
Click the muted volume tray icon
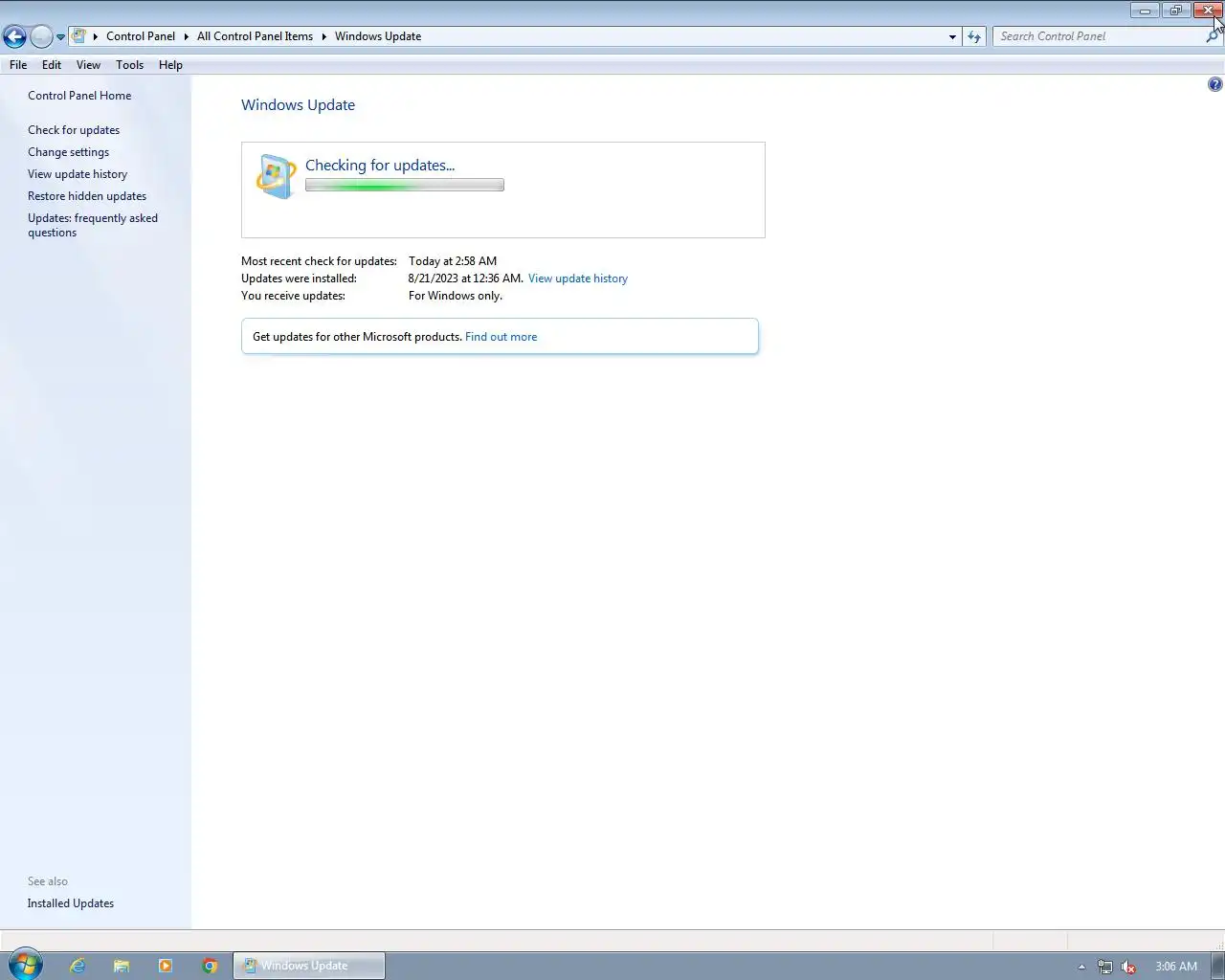click(x=1128, y=967)
